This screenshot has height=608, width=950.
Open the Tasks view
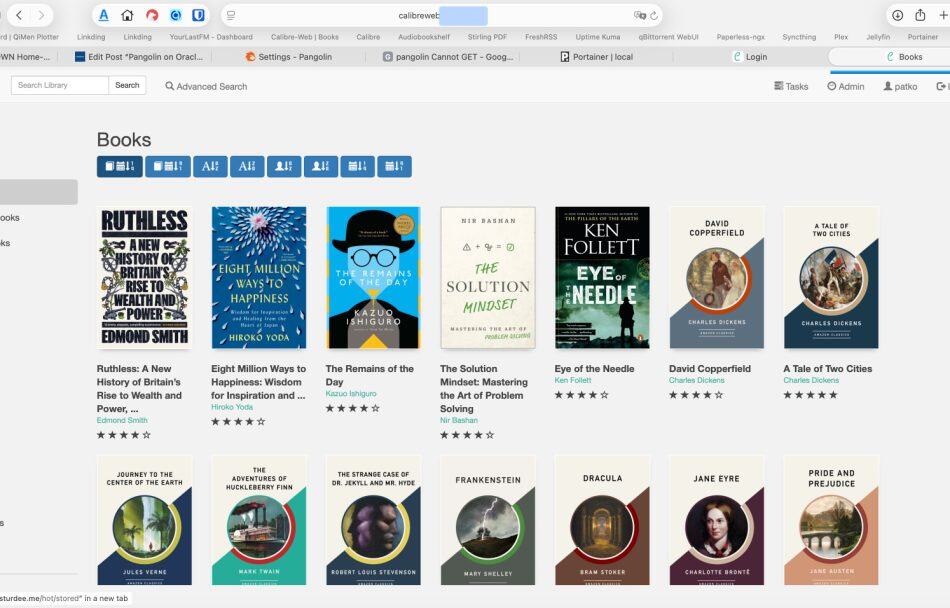[x=791, y=86]
